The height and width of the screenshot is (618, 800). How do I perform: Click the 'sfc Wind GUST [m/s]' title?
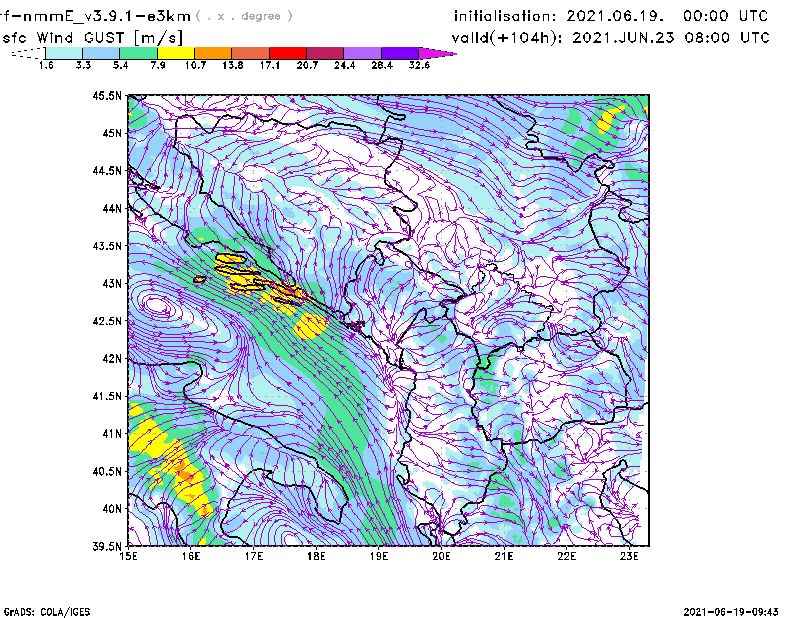[92, 38]
